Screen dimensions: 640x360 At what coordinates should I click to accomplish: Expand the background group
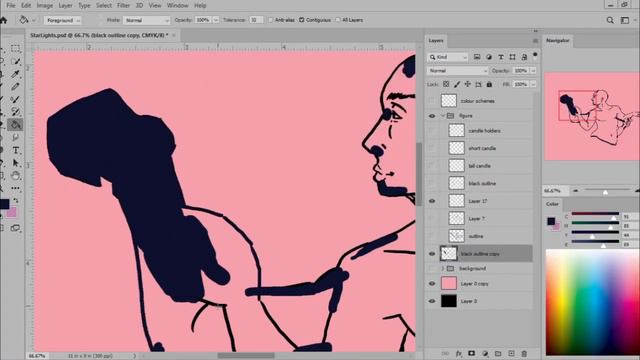(x=442, y=268)
